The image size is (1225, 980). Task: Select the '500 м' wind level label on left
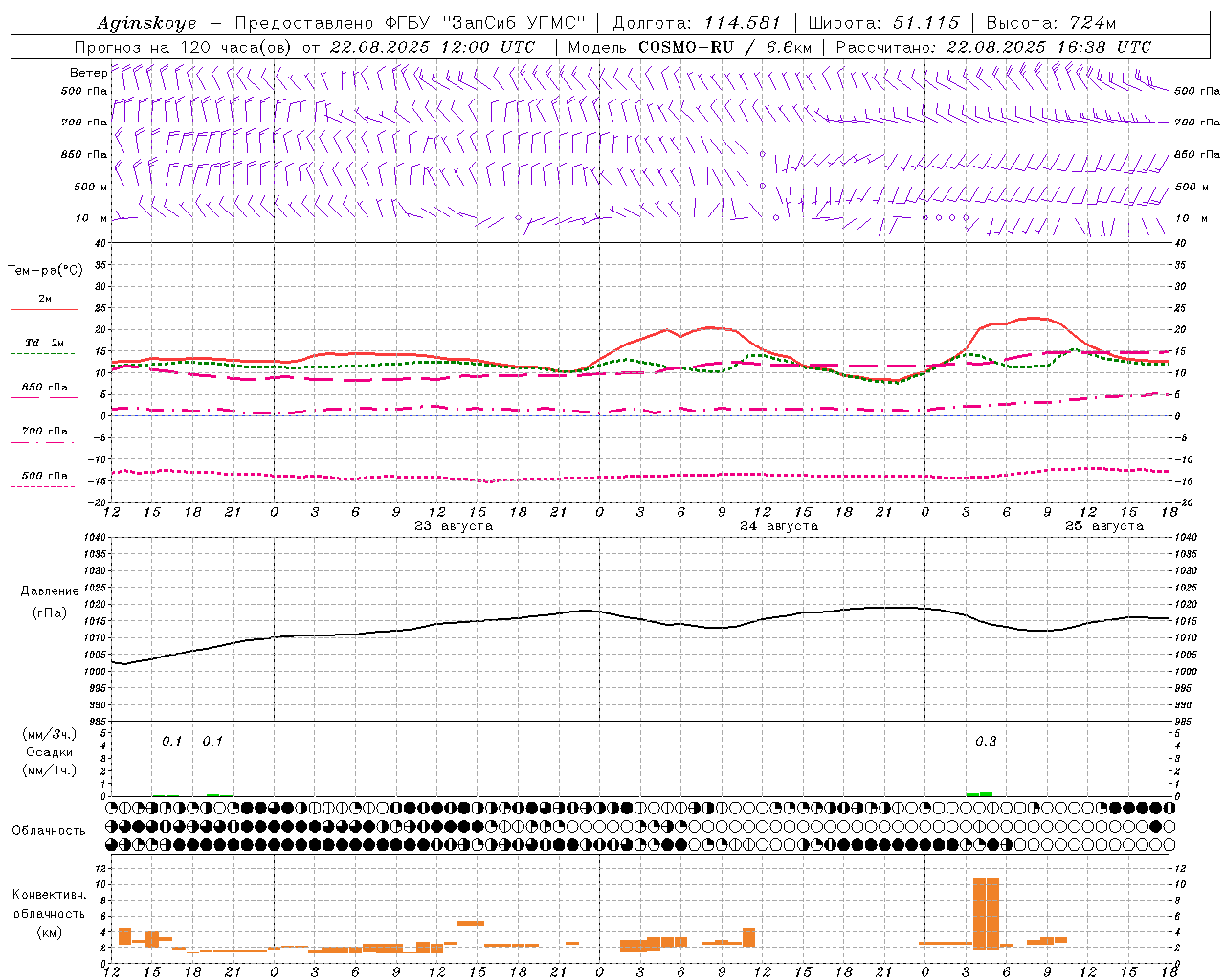(91, 187)
